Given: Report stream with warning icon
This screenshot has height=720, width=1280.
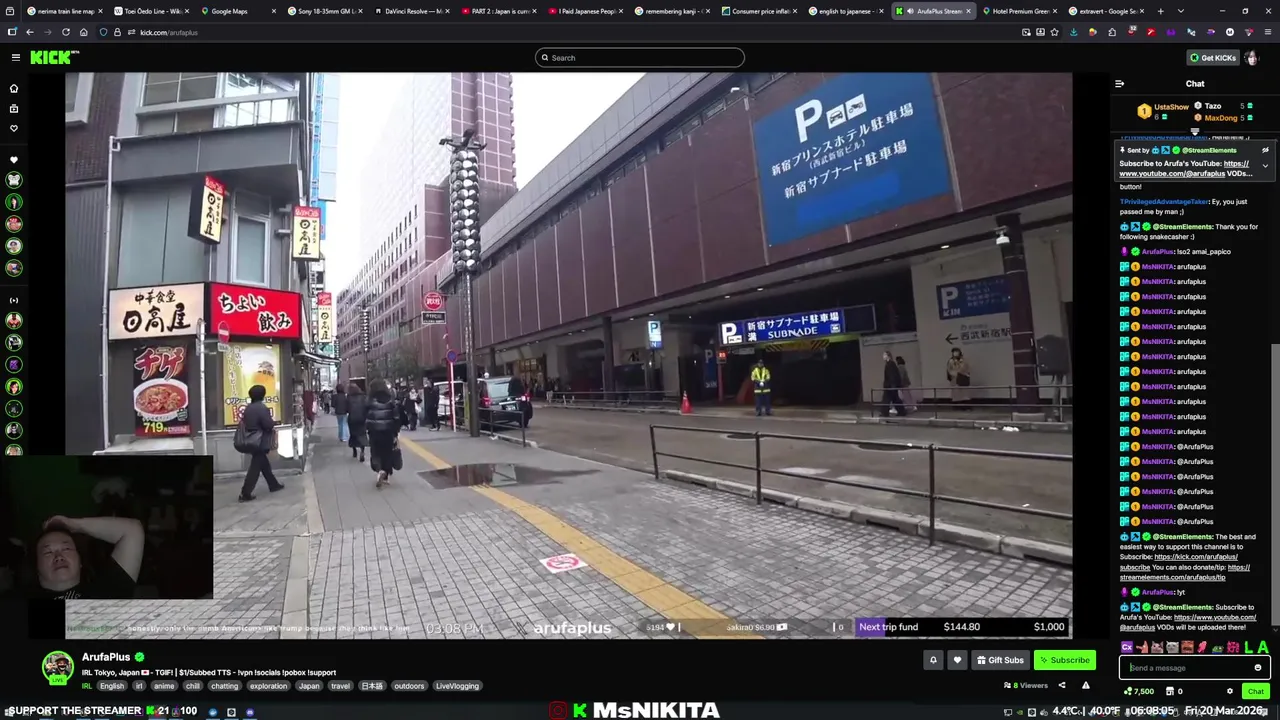Looking at the screenshot, I should [x=1086, y=685].
